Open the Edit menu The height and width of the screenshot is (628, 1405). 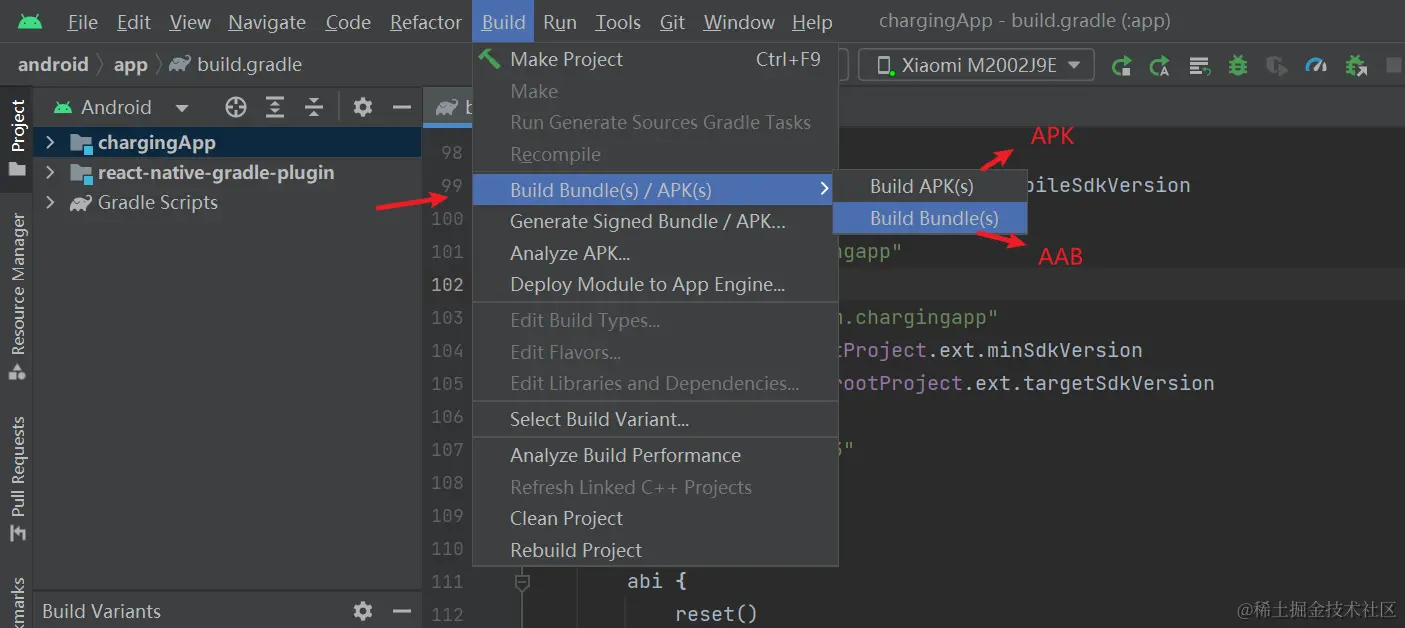click(134, 22)
